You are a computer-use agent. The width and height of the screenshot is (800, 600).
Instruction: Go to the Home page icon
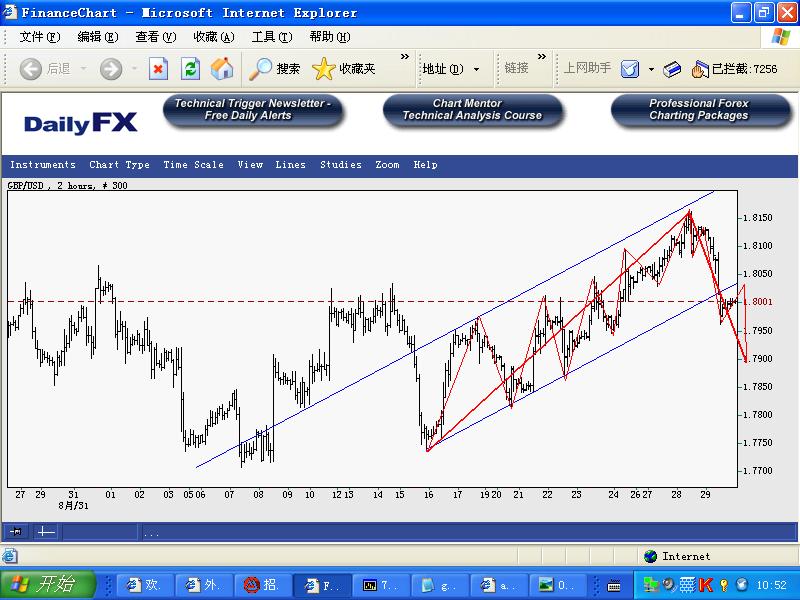coord(221,68)
